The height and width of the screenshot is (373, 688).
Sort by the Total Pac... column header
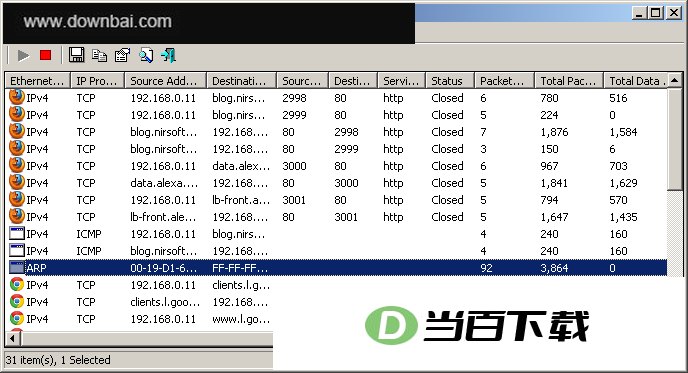coord(569,81)
